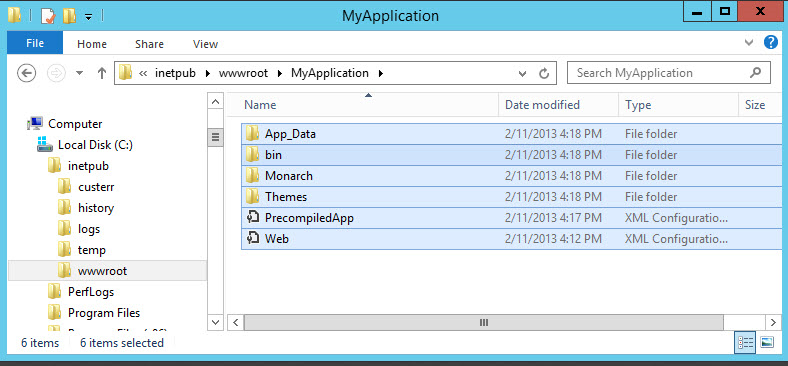The width and height of the screenshot is (788, 366).
Task: Click the Back navigation arrow
Action: (27, 73)
